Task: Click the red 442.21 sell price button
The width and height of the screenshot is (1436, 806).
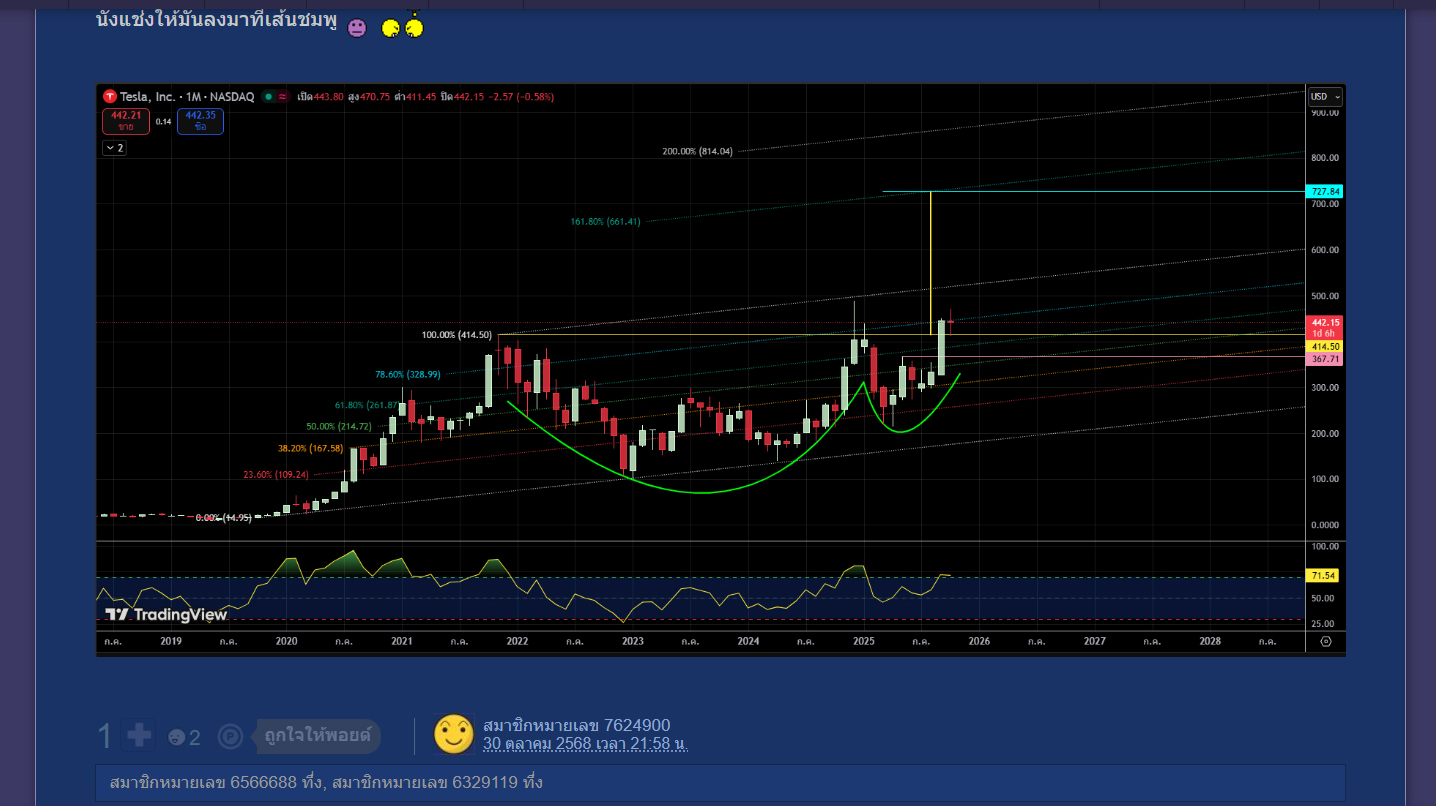Action: click(x=126, y=121)
